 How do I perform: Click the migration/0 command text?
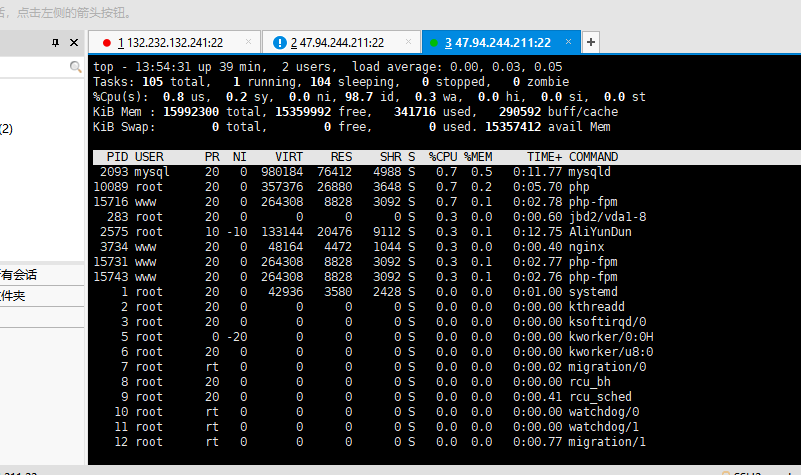[607, 367]
